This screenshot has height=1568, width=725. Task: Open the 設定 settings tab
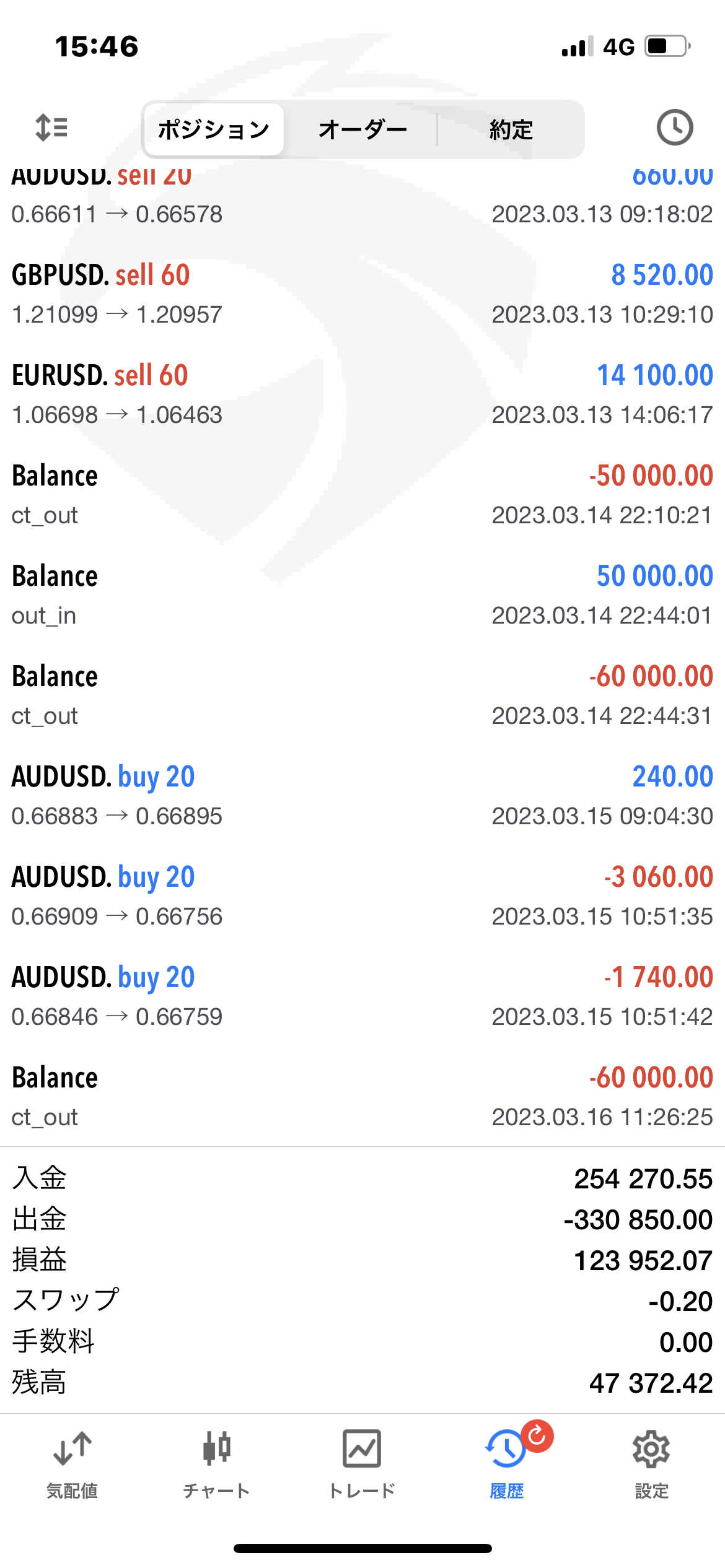651,1464
